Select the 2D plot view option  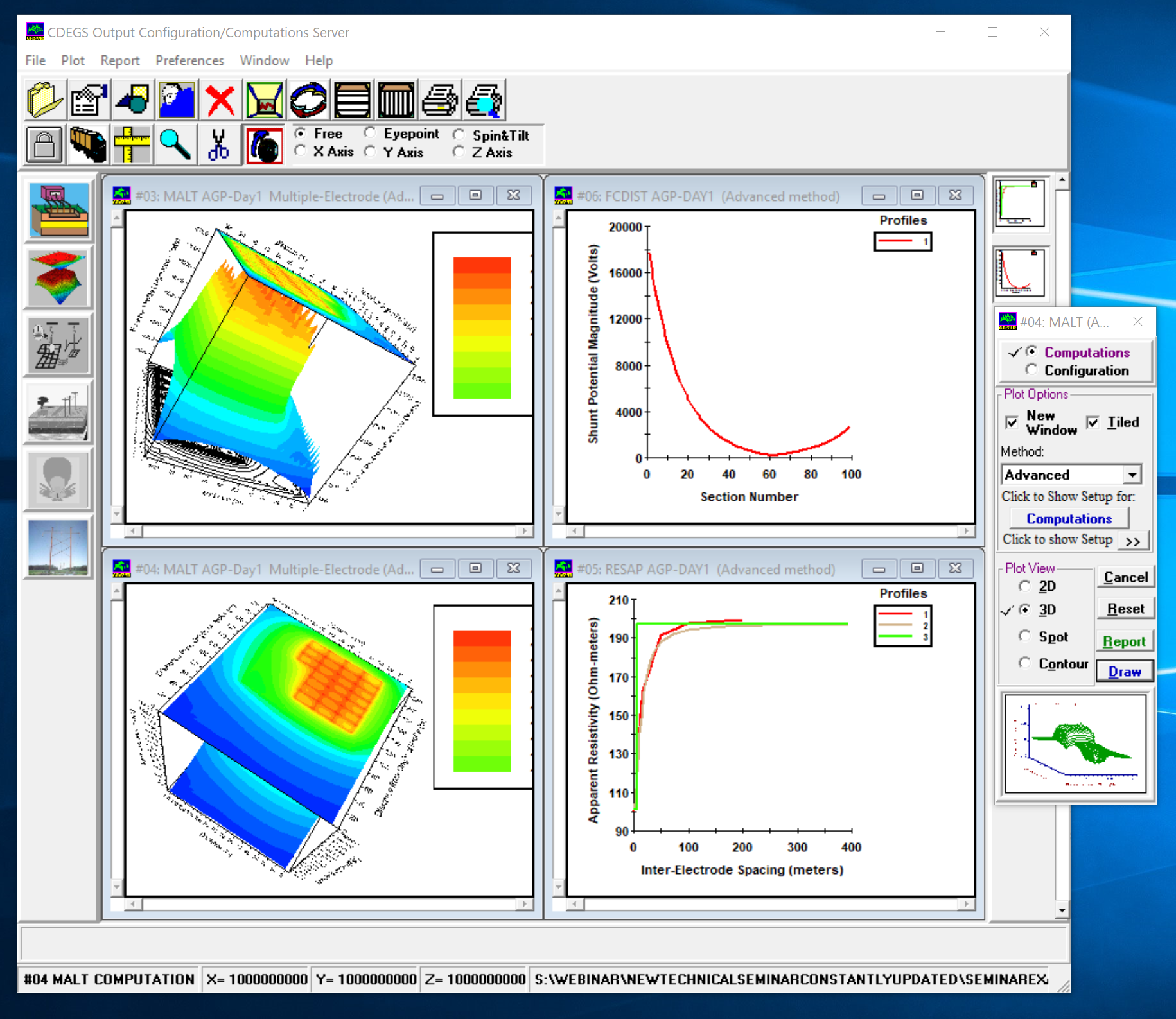(x=1024, y=586)
